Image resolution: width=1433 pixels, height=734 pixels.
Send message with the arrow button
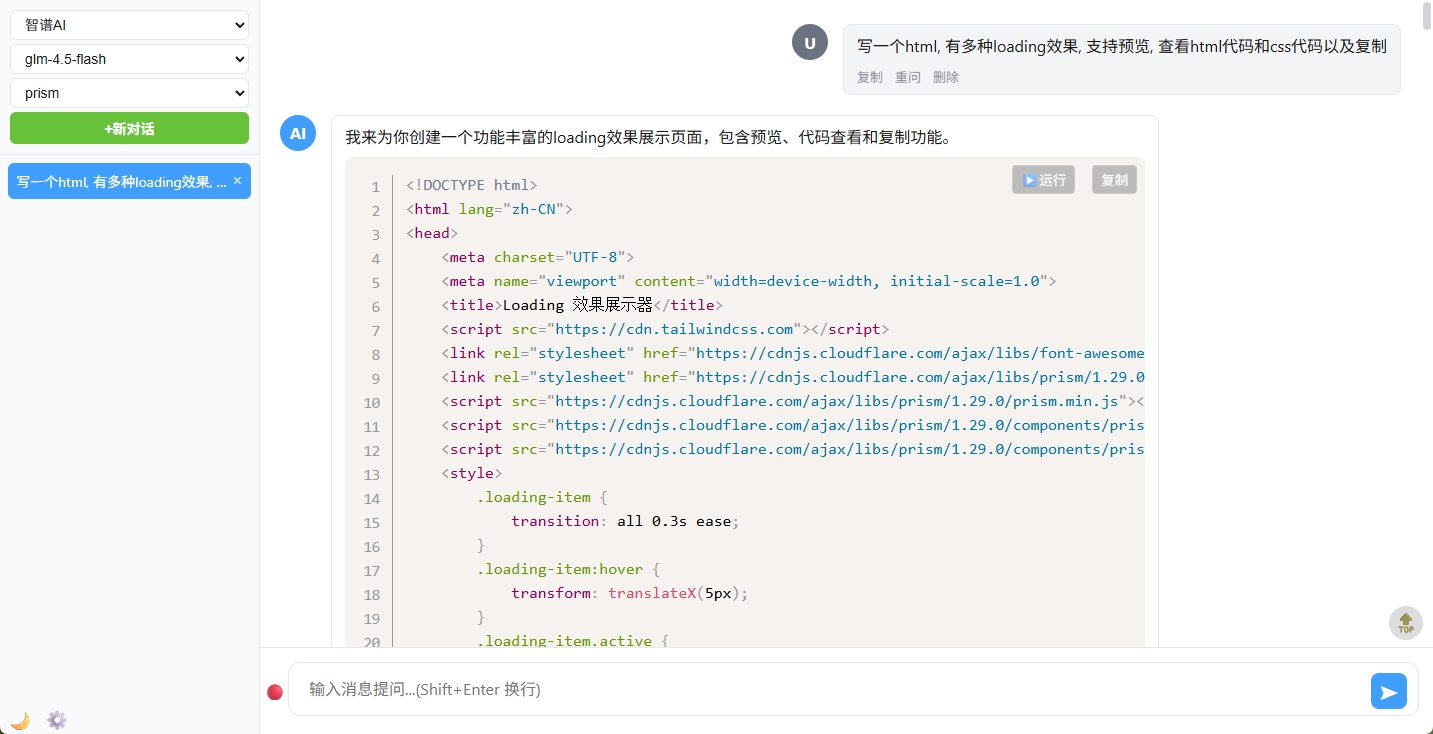pyautogui.click(x=1389, y=691)
